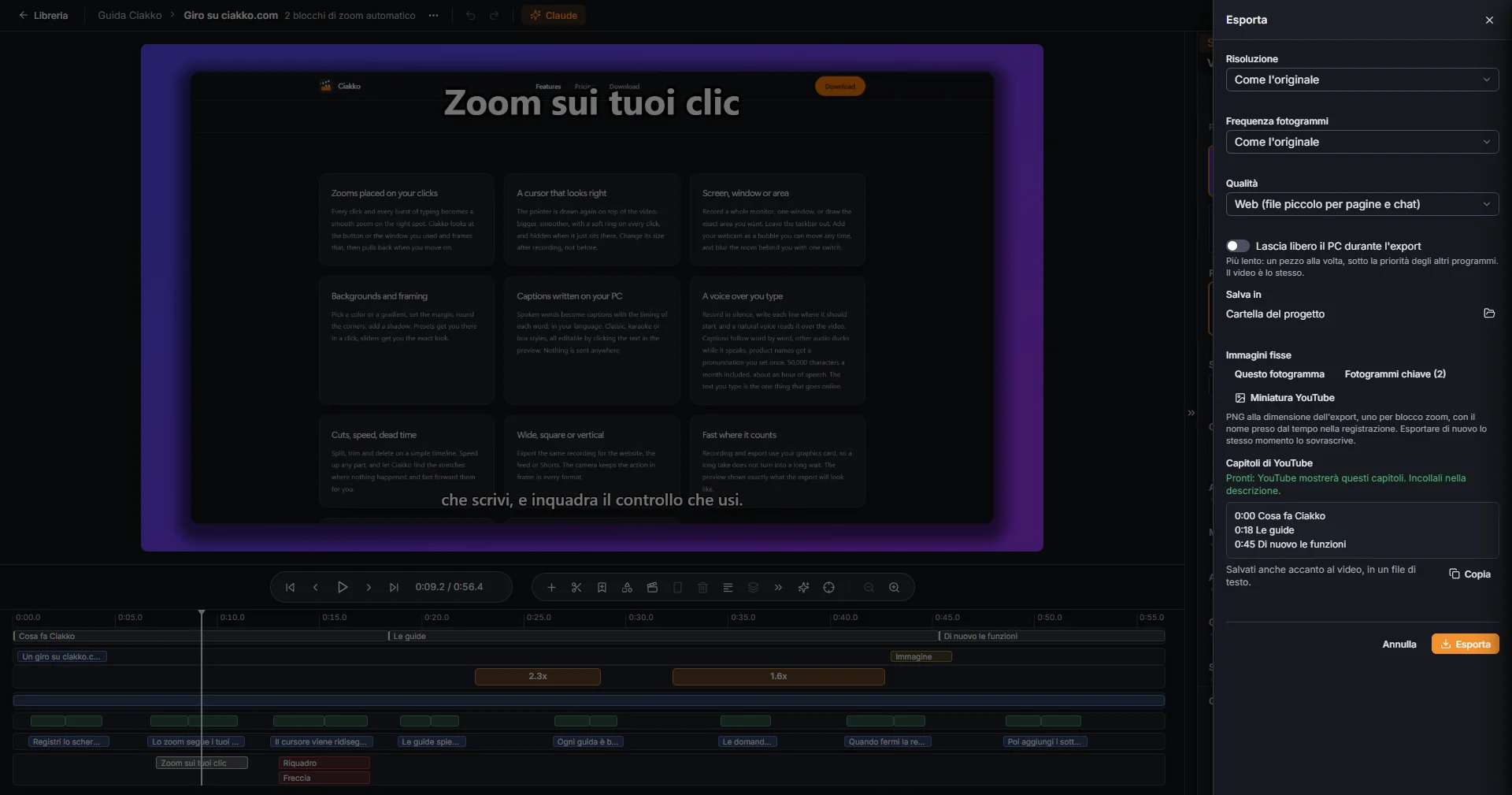Step back one frame
This screenshot has height=795, width=1512.
click(316, 587)
